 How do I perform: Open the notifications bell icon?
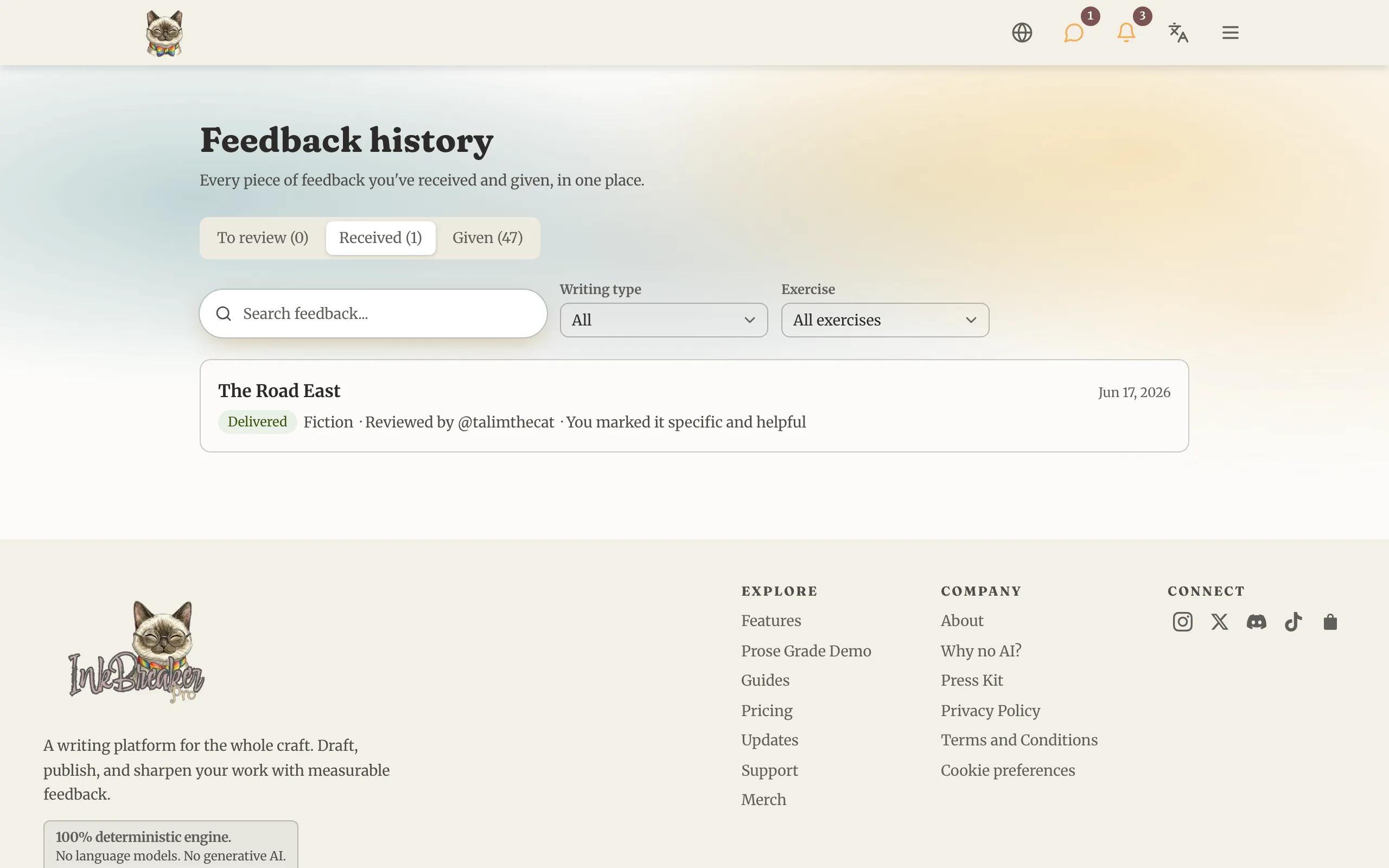[x=1126, y=33]
